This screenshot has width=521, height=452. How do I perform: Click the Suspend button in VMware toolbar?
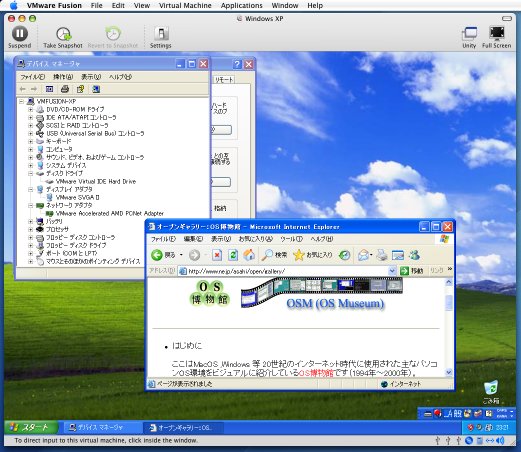click(x=19, y=37)
